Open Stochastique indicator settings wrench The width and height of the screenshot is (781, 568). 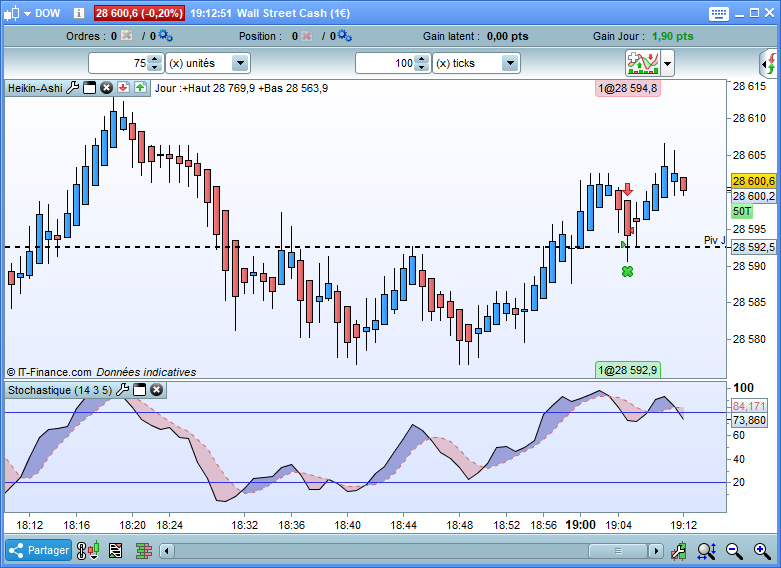123,390
